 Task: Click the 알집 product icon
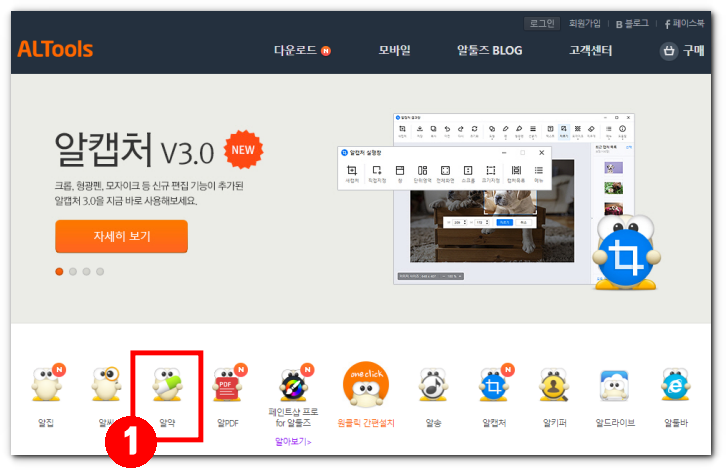click(47, 383)
